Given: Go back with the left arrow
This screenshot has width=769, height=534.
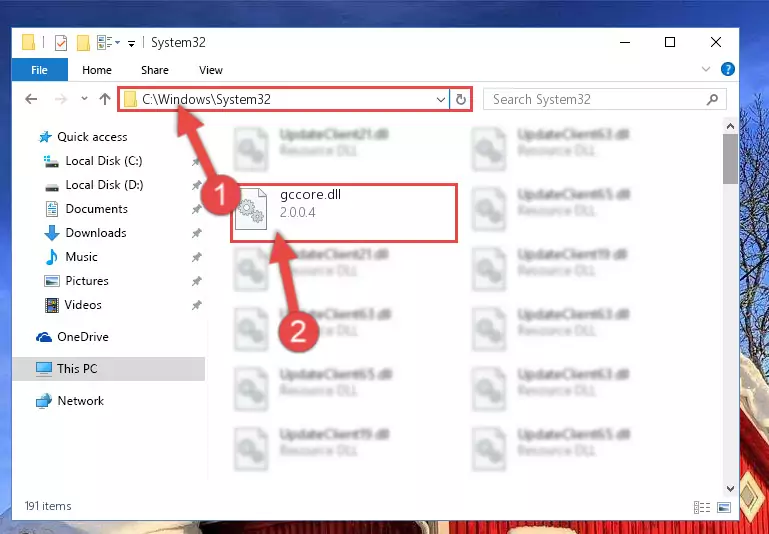Looking at the screenshot, I should point(31,100).
